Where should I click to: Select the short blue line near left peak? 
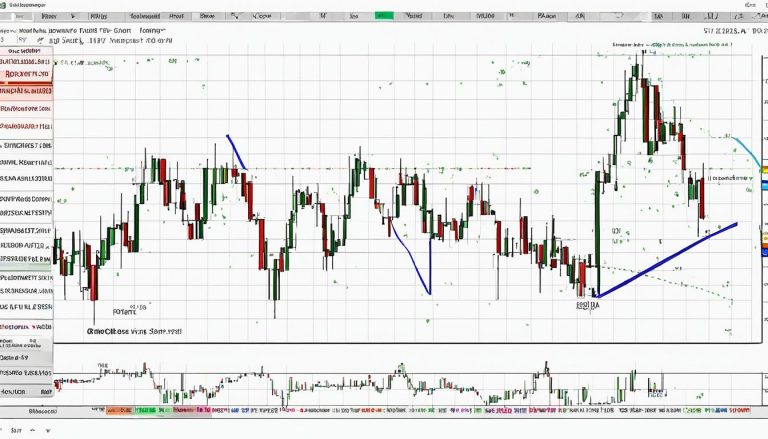click(236, 152)
